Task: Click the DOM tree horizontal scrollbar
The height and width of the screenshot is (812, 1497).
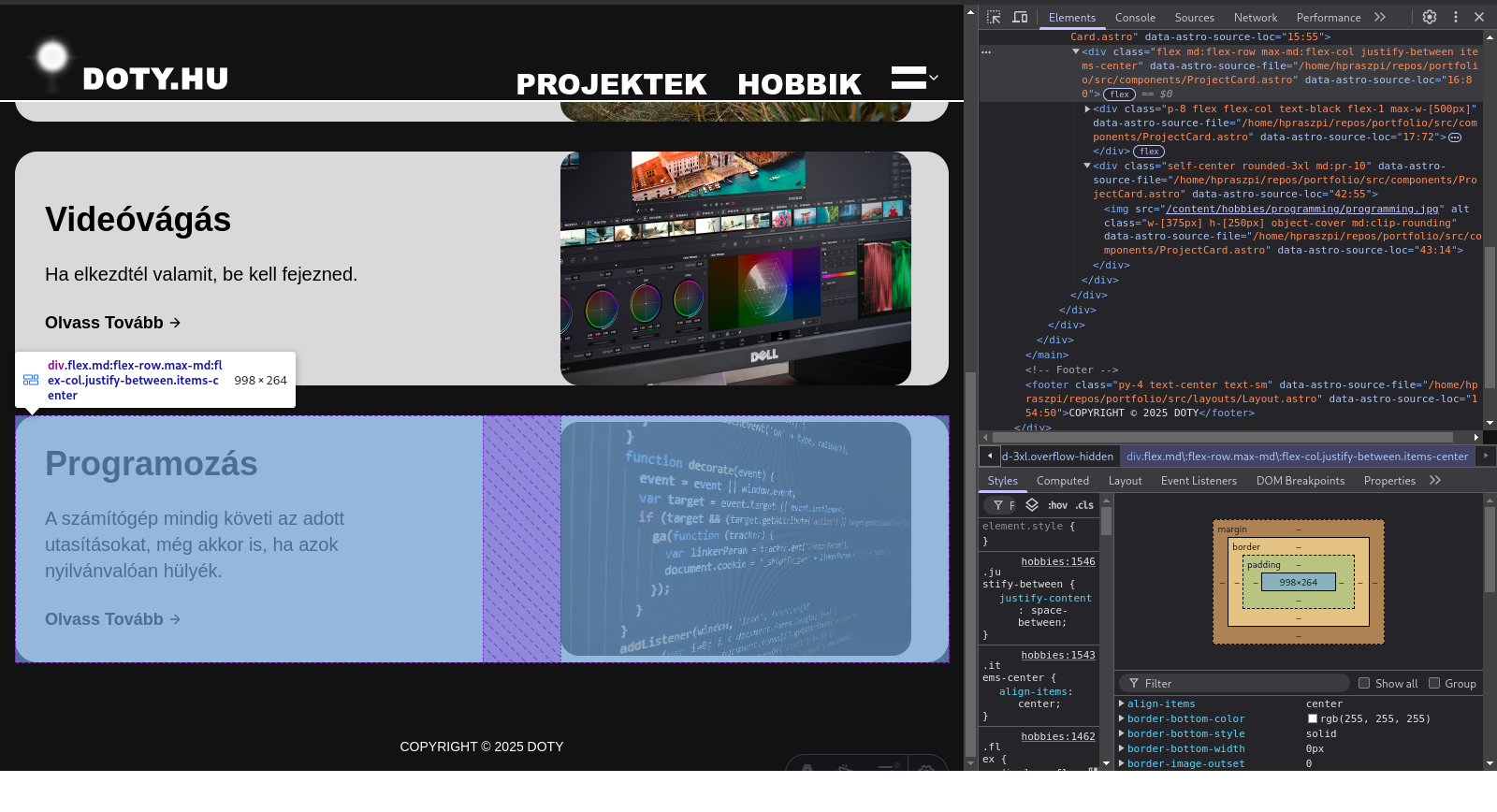Action: 1225,437
